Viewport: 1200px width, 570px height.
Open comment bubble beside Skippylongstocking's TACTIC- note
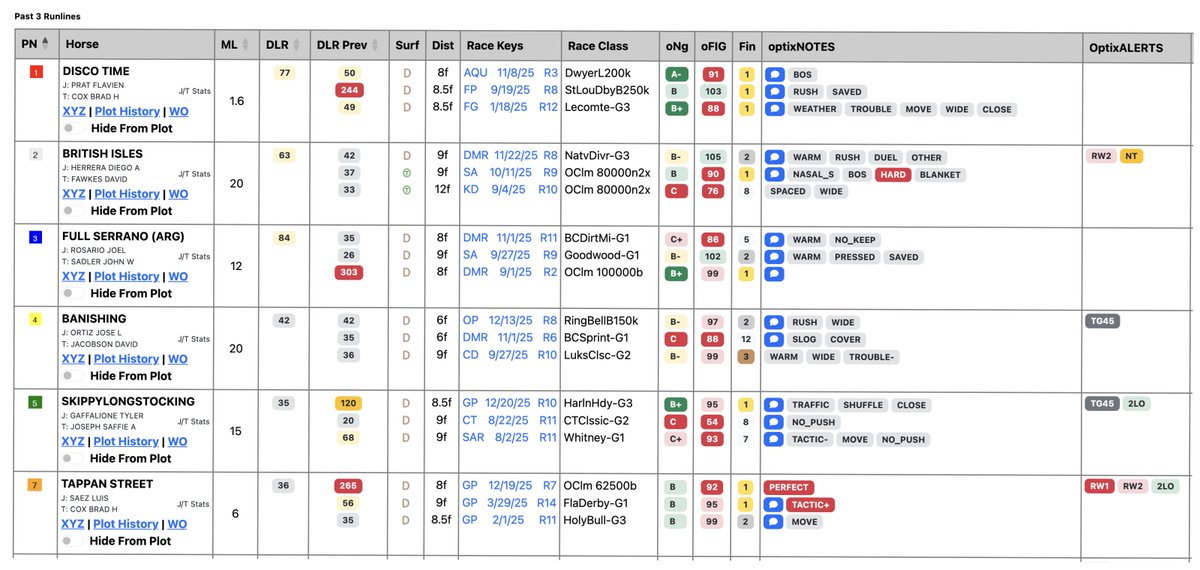coord(774,439)
